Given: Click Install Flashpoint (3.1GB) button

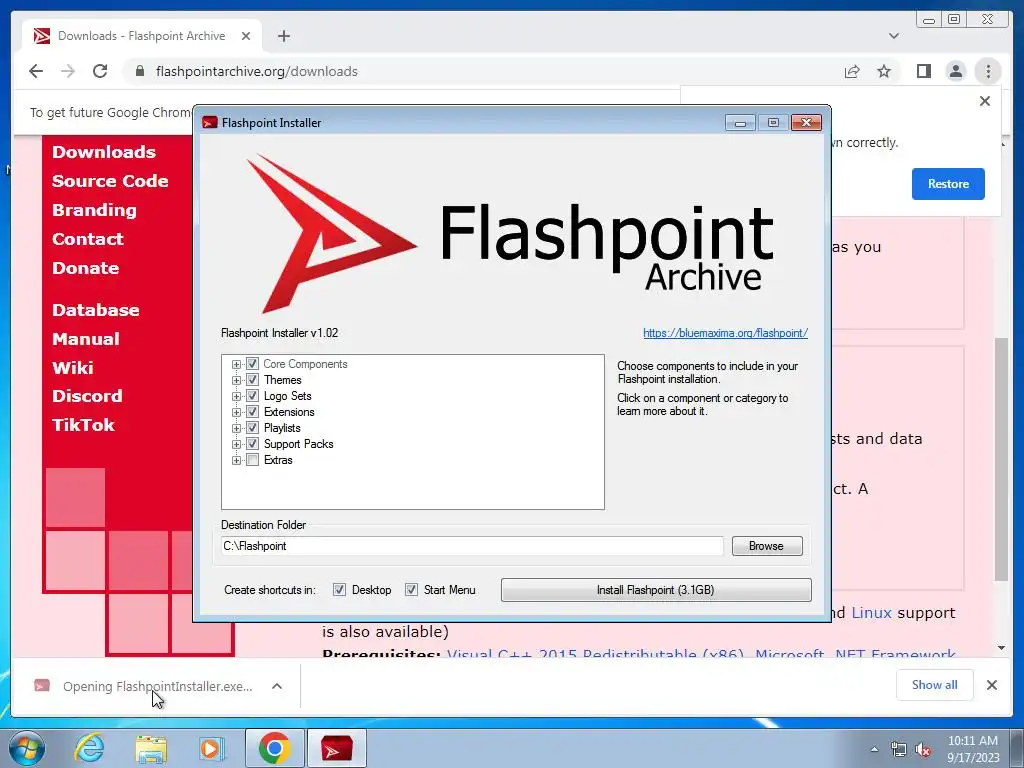Looking at the screenshot, I should (x=656, y=590).
